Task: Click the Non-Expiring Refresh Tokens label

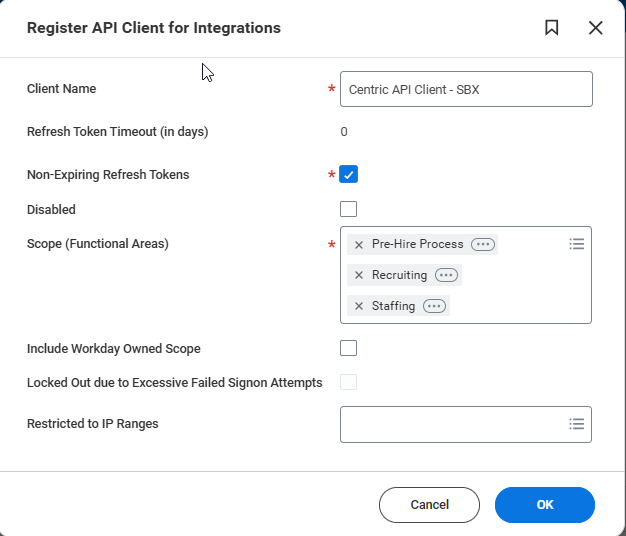Action: click(108, 175)
